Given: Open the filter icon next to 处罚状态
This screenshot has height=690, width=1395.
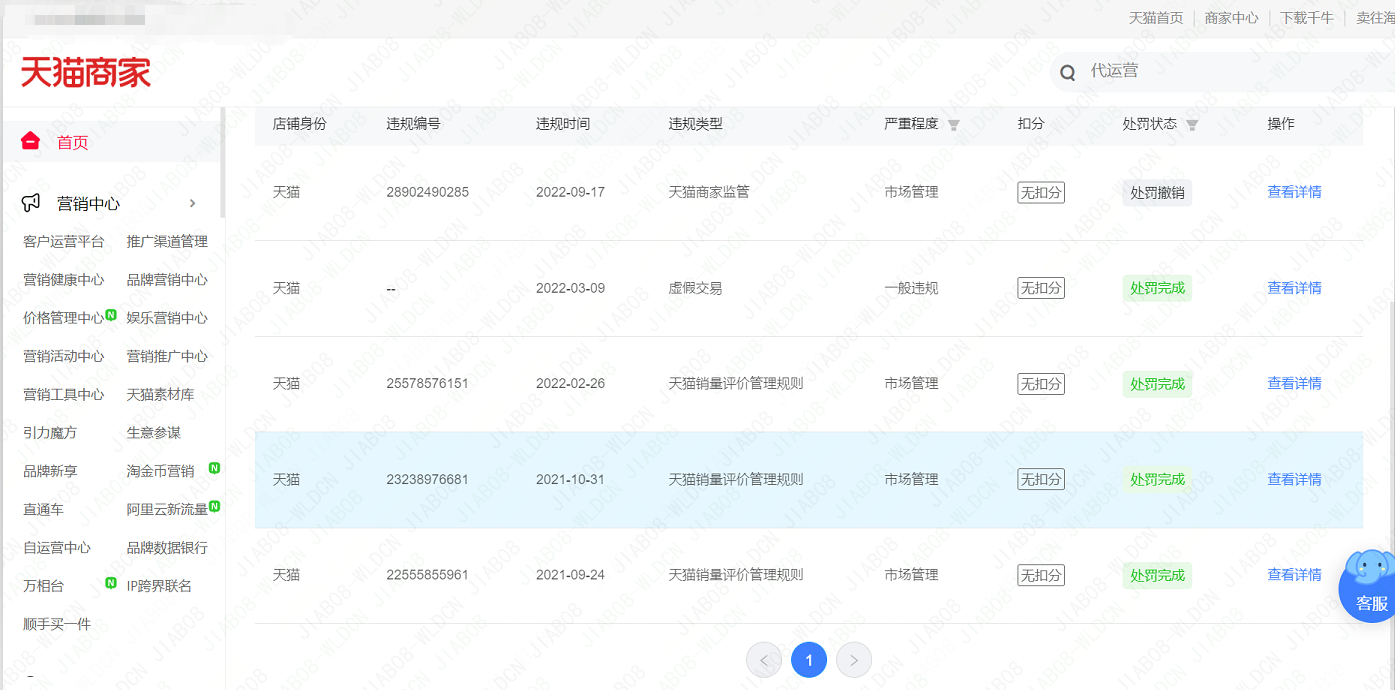Looking at the screenshot, I should pyautogui.click(x=1191, y=125).
